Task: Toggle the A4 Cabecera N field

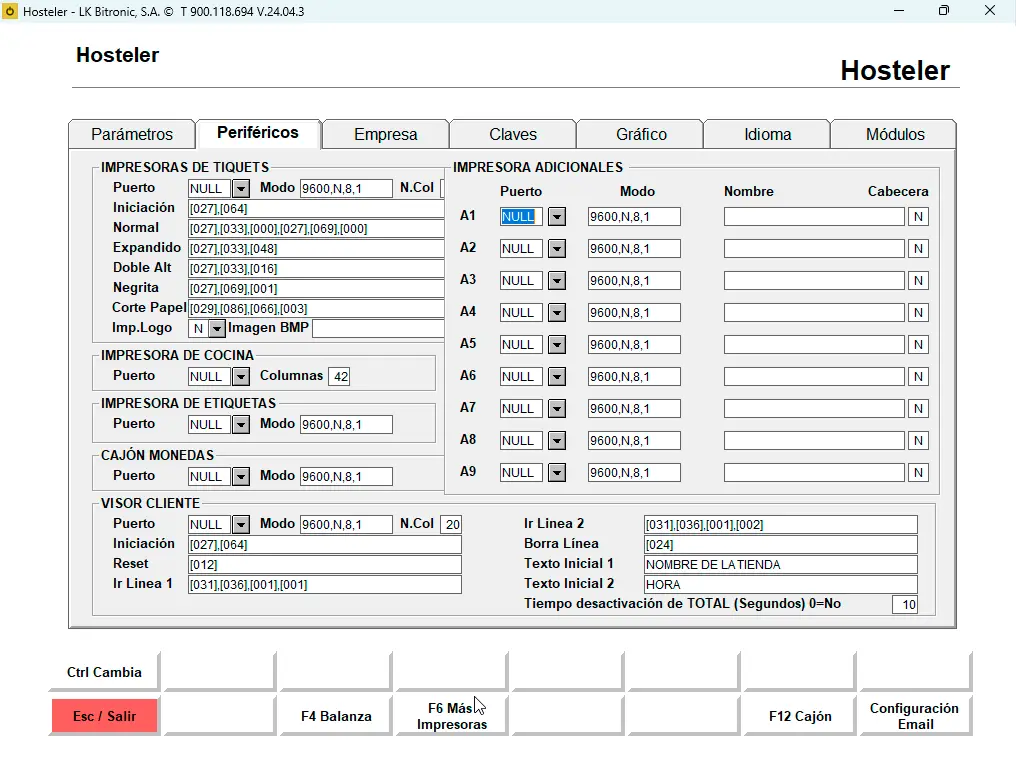Action: pos(918,312)
